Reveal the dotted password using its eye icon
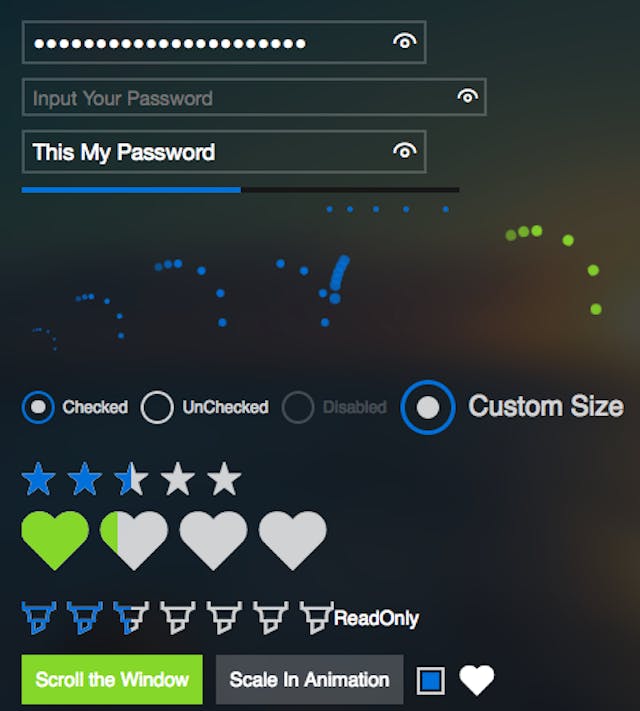 click(x=405, y=41)
